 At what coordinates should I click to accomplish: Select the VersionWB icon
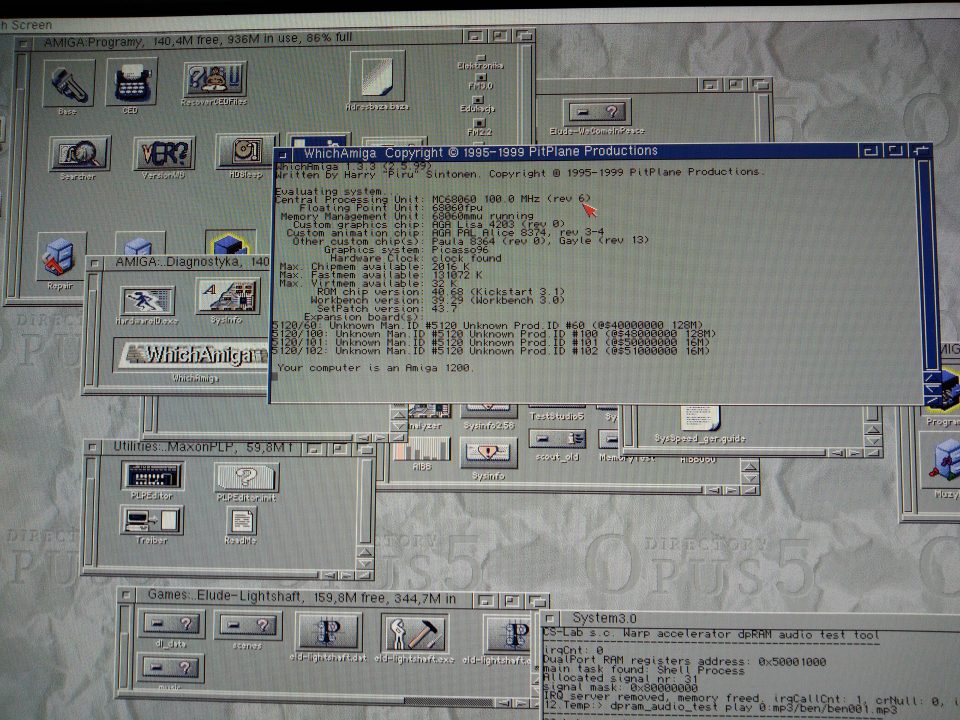click(163, 153)
